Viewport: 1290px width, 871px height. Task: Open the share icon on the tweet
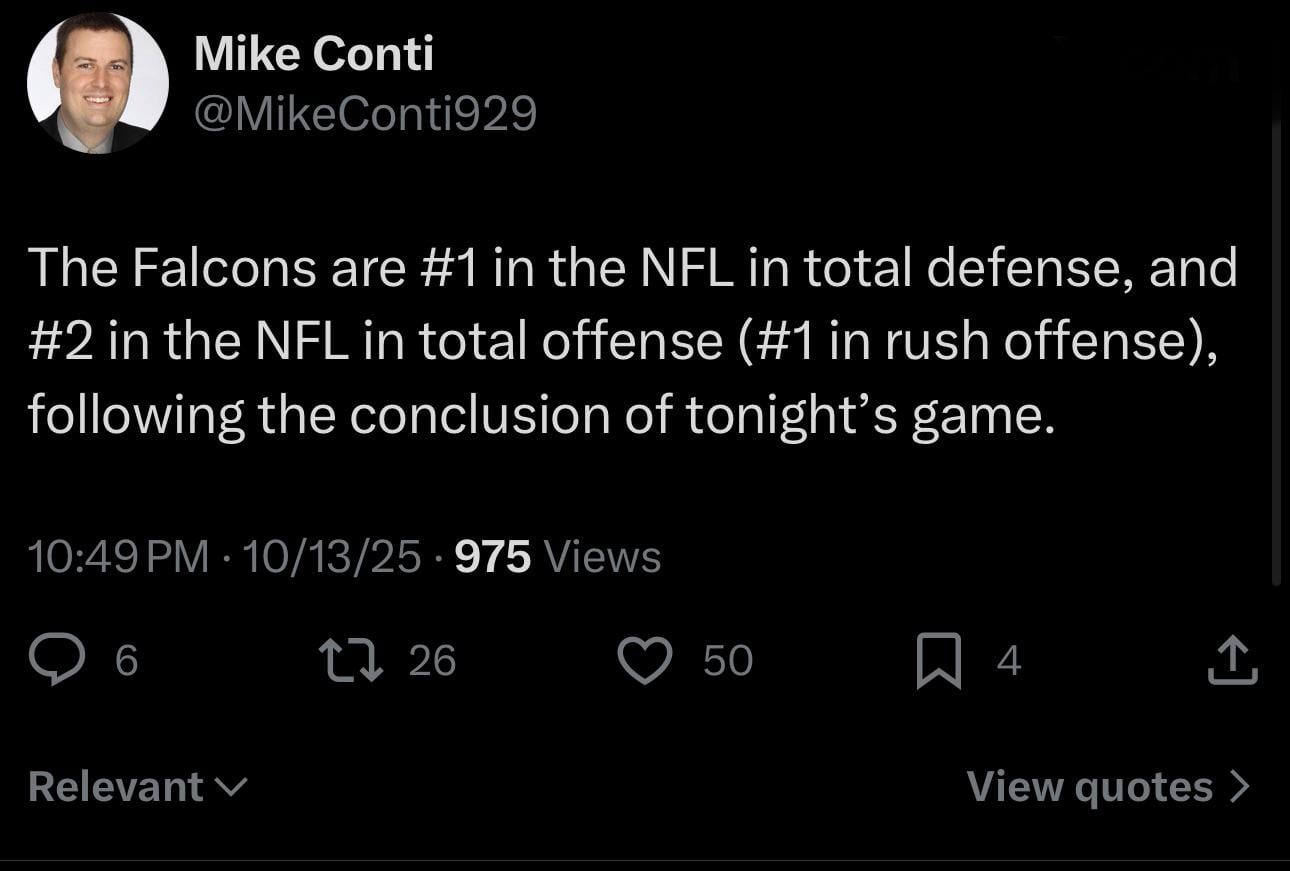1232,658
